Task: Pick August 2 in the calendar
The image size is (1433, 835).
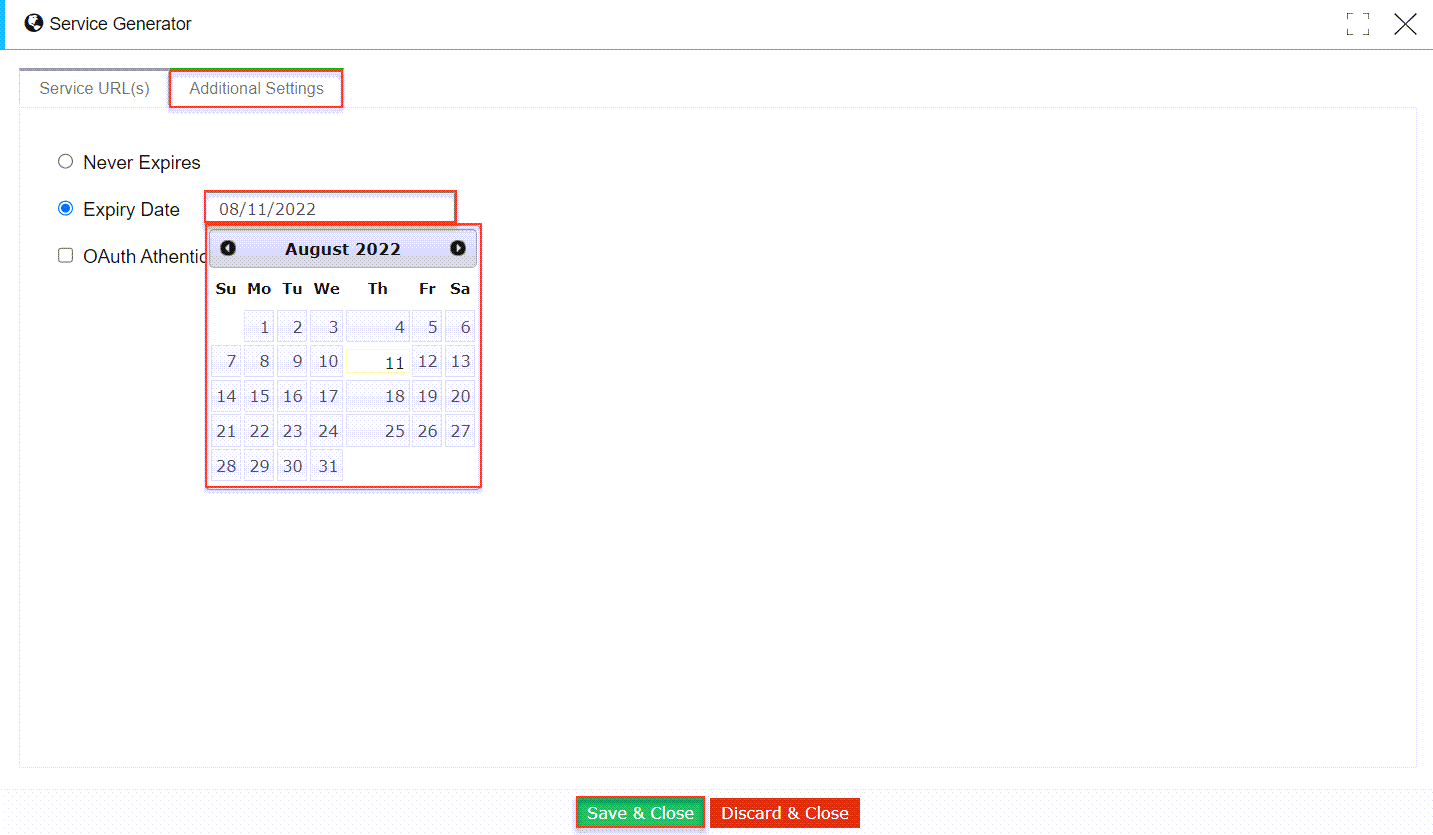Action: (x=292, y=326)
